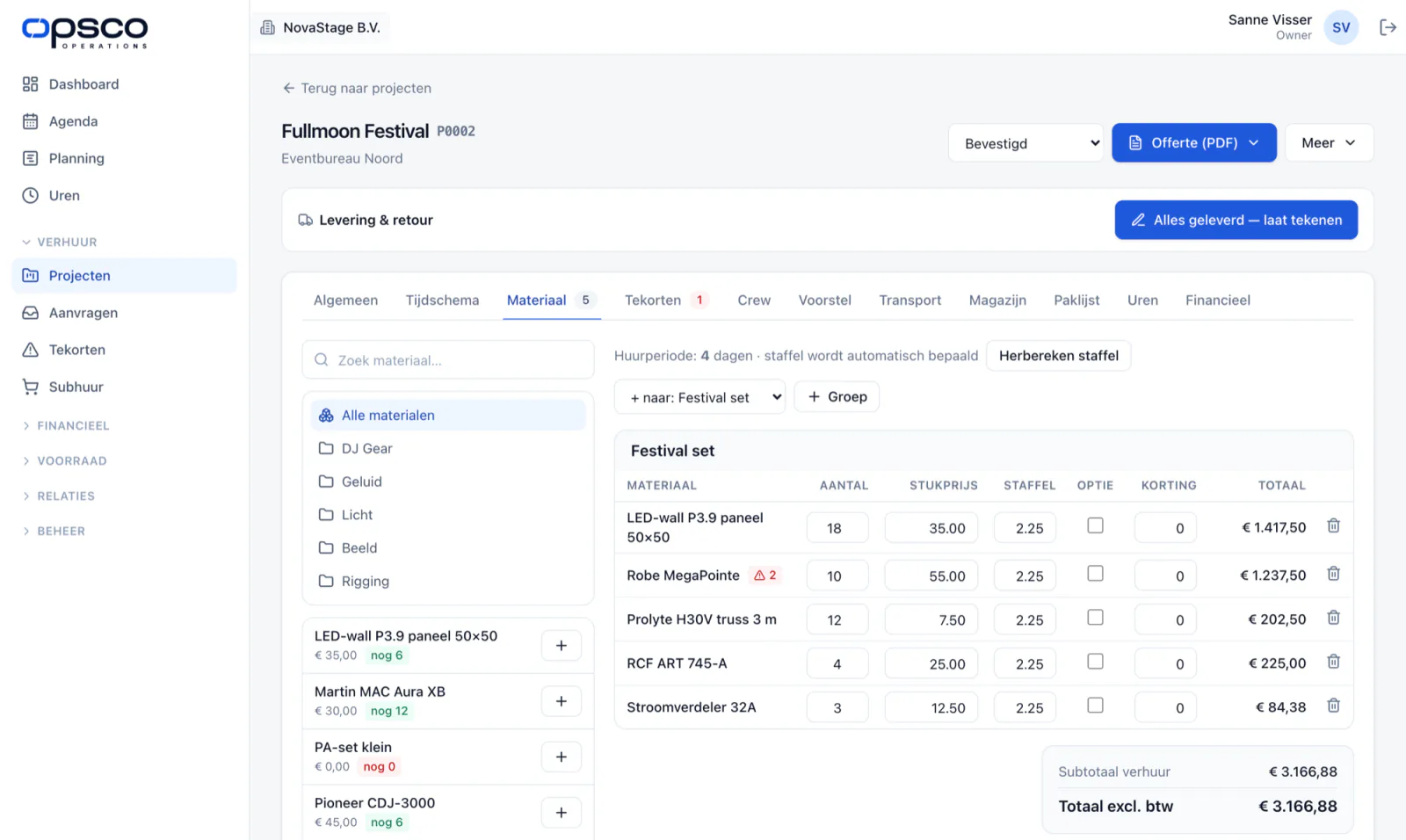Open Tekorten in the sidebar
The height and width of the screenshot is (840, 1406).
tap(125, 350)
